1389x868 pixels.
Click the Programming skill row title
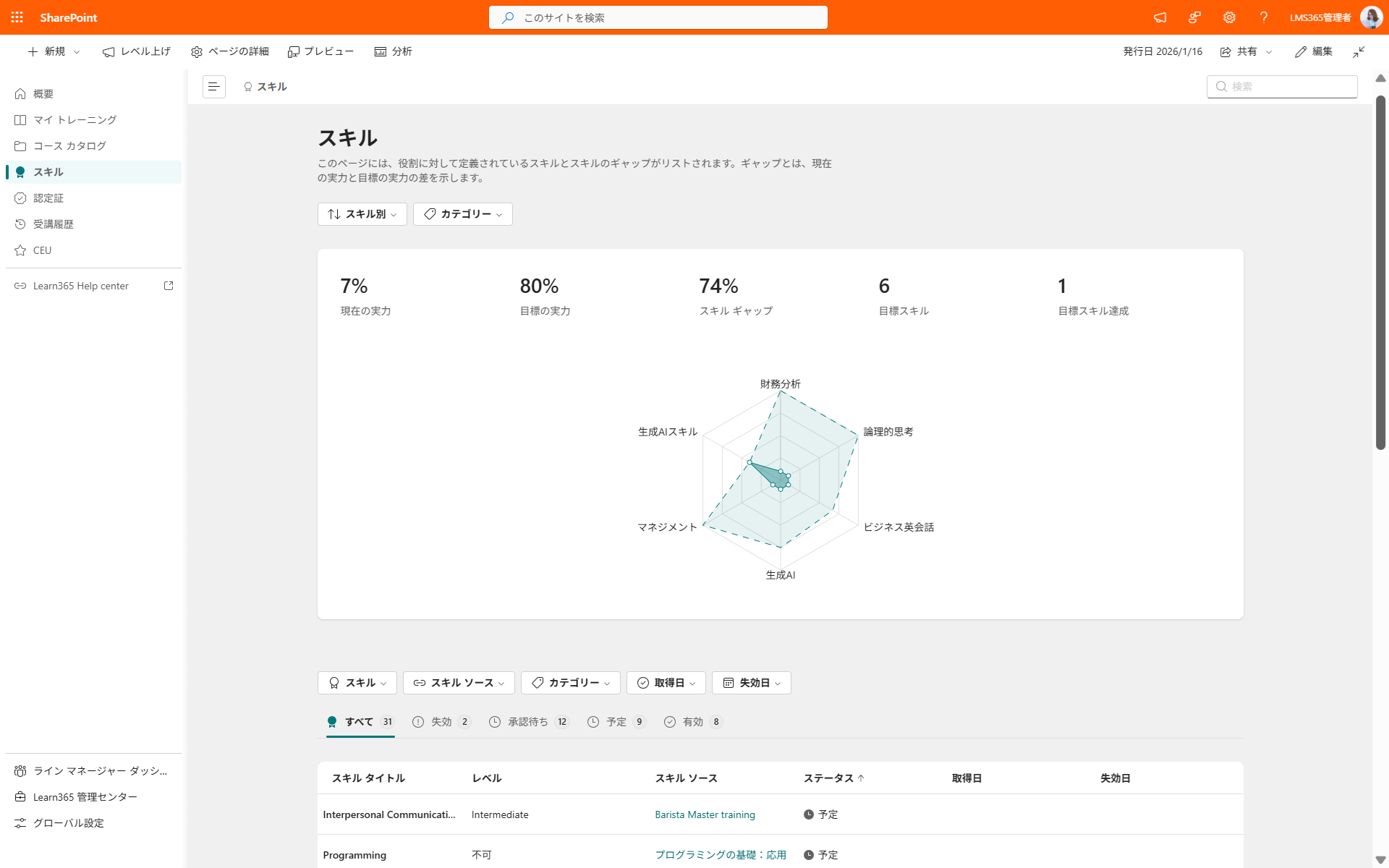click(354, 855)
